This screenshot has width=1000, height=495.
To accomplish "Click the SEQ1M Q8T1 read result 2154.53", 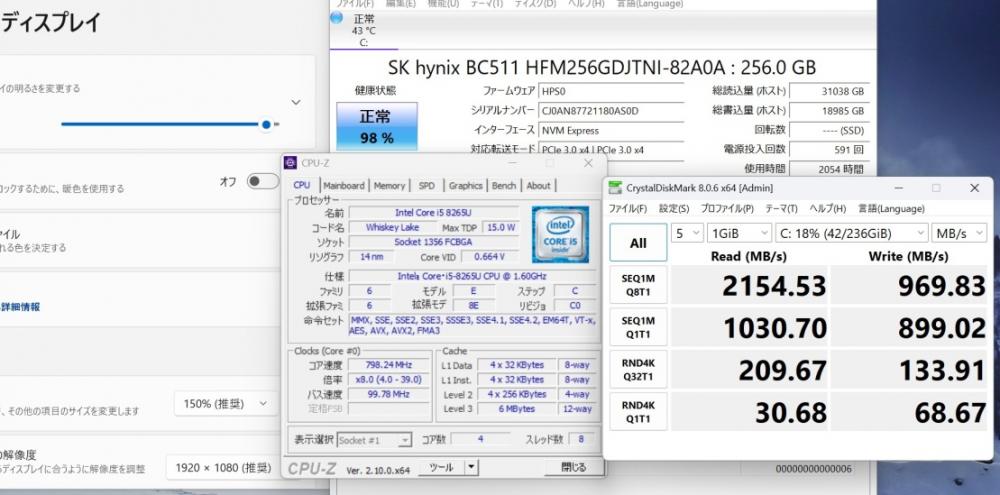I will pos(749,286).
